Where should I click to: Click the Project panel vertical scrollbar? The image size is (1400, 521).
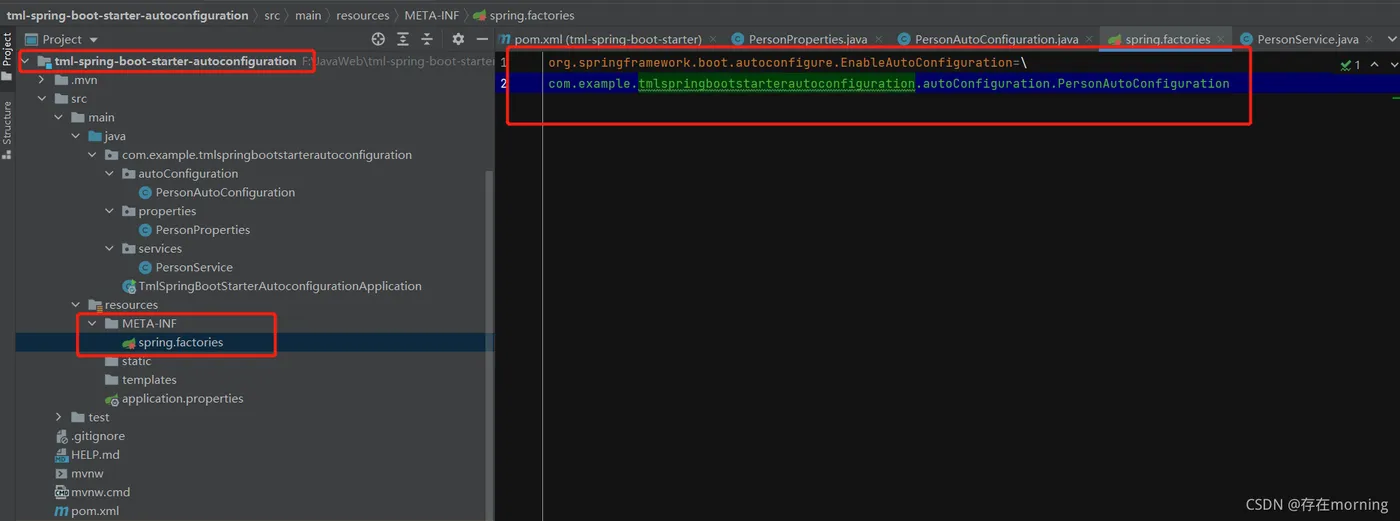click(489, 300)
